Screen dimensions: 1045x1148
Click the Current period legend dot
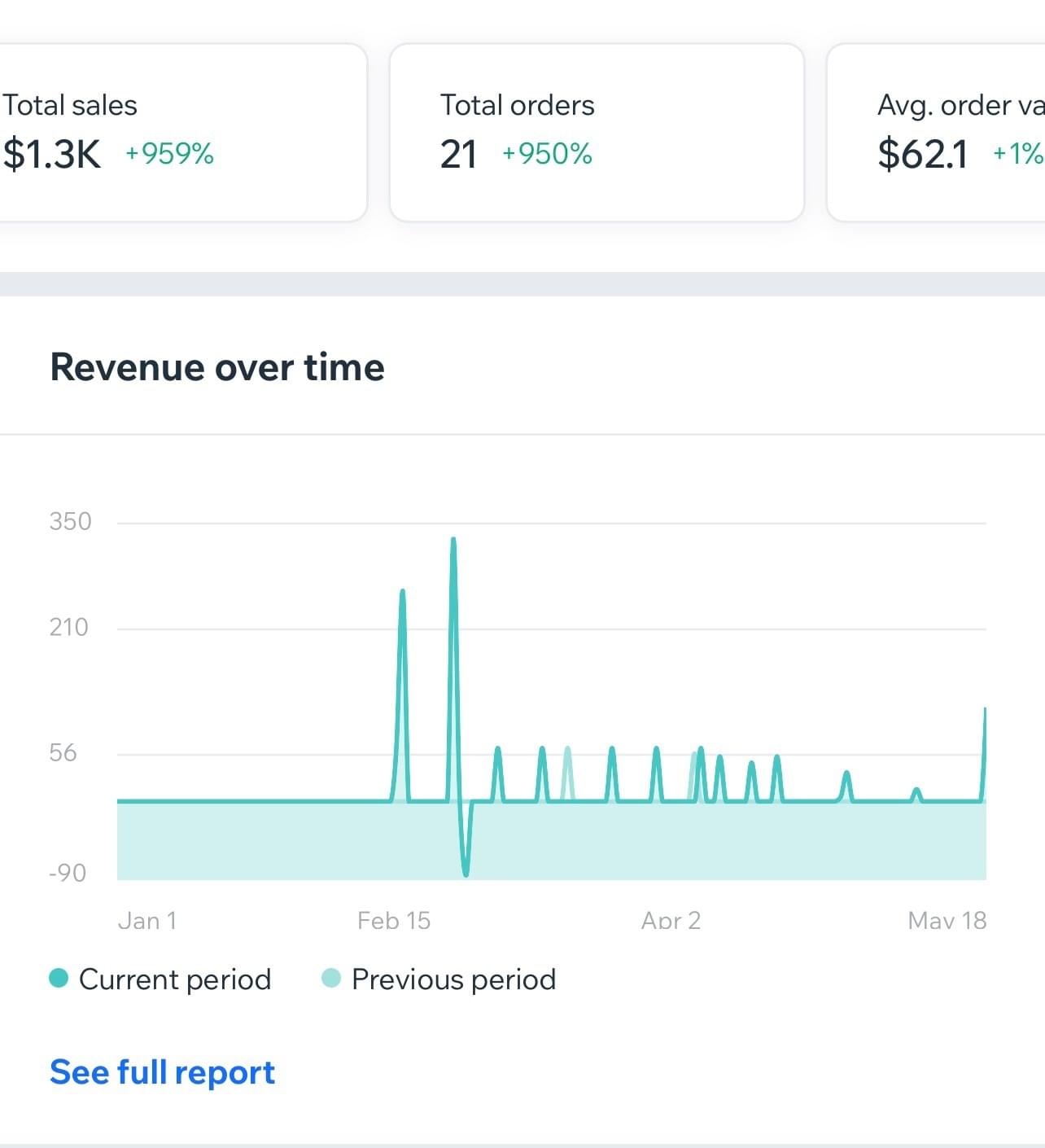pyautogui.click(x=59, y=978)
